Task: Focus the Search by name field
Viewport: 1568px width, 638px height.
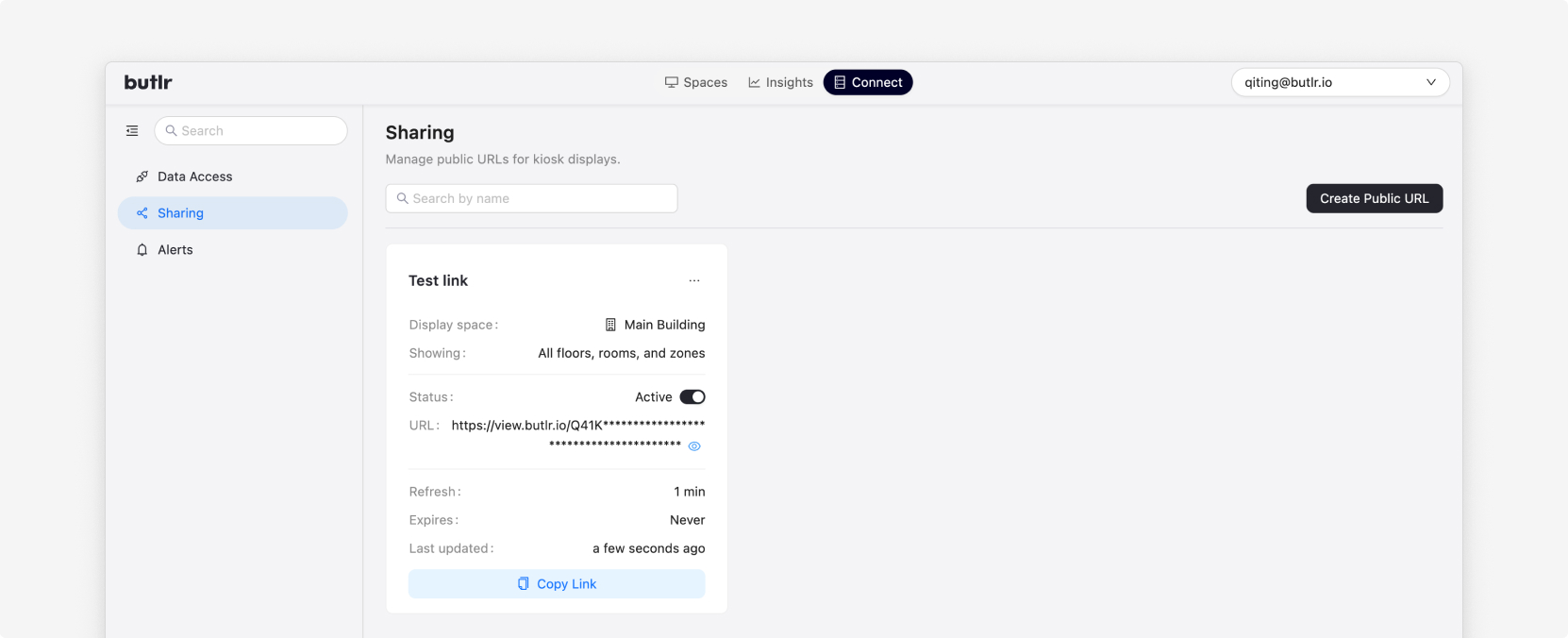Action: point(531,198)
